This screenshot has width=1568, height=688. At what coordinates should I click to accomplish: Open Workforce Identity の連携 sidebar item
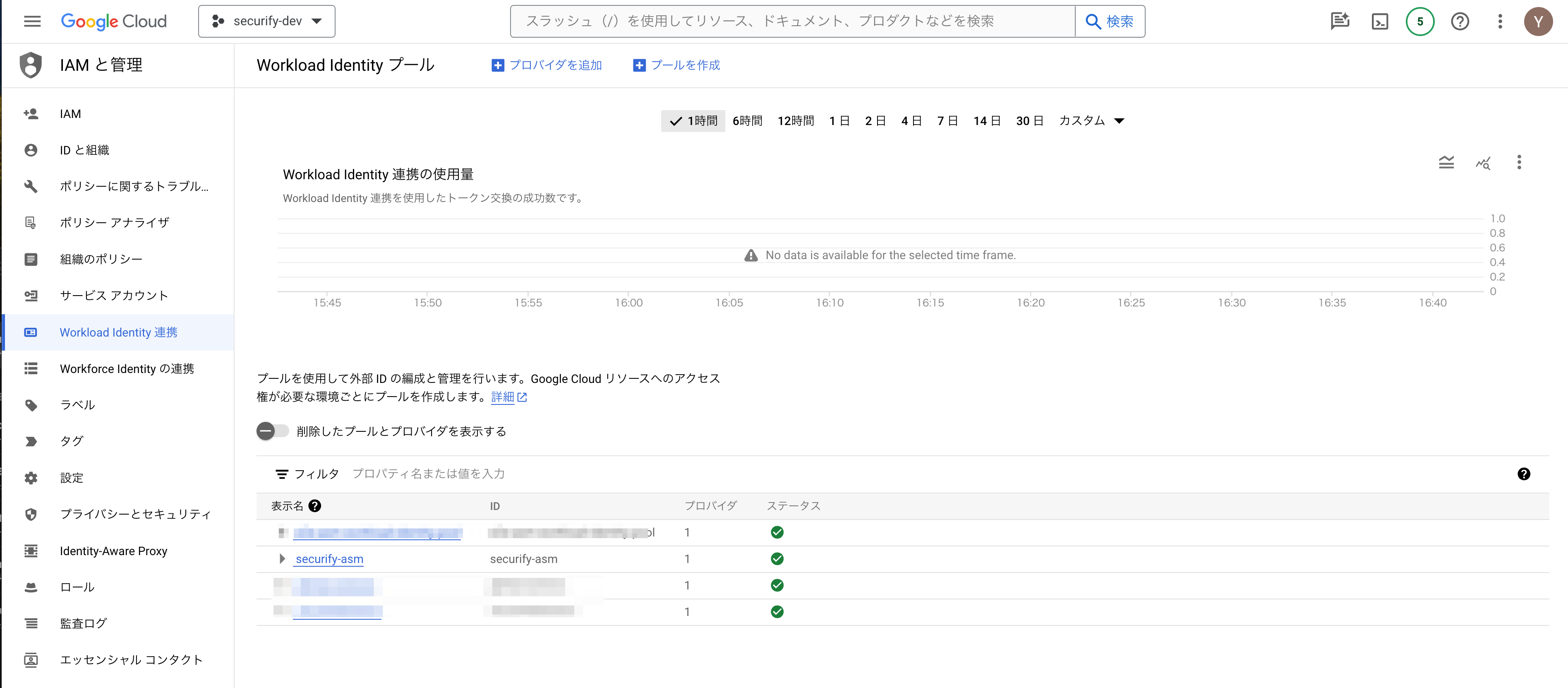coord(119,369)
